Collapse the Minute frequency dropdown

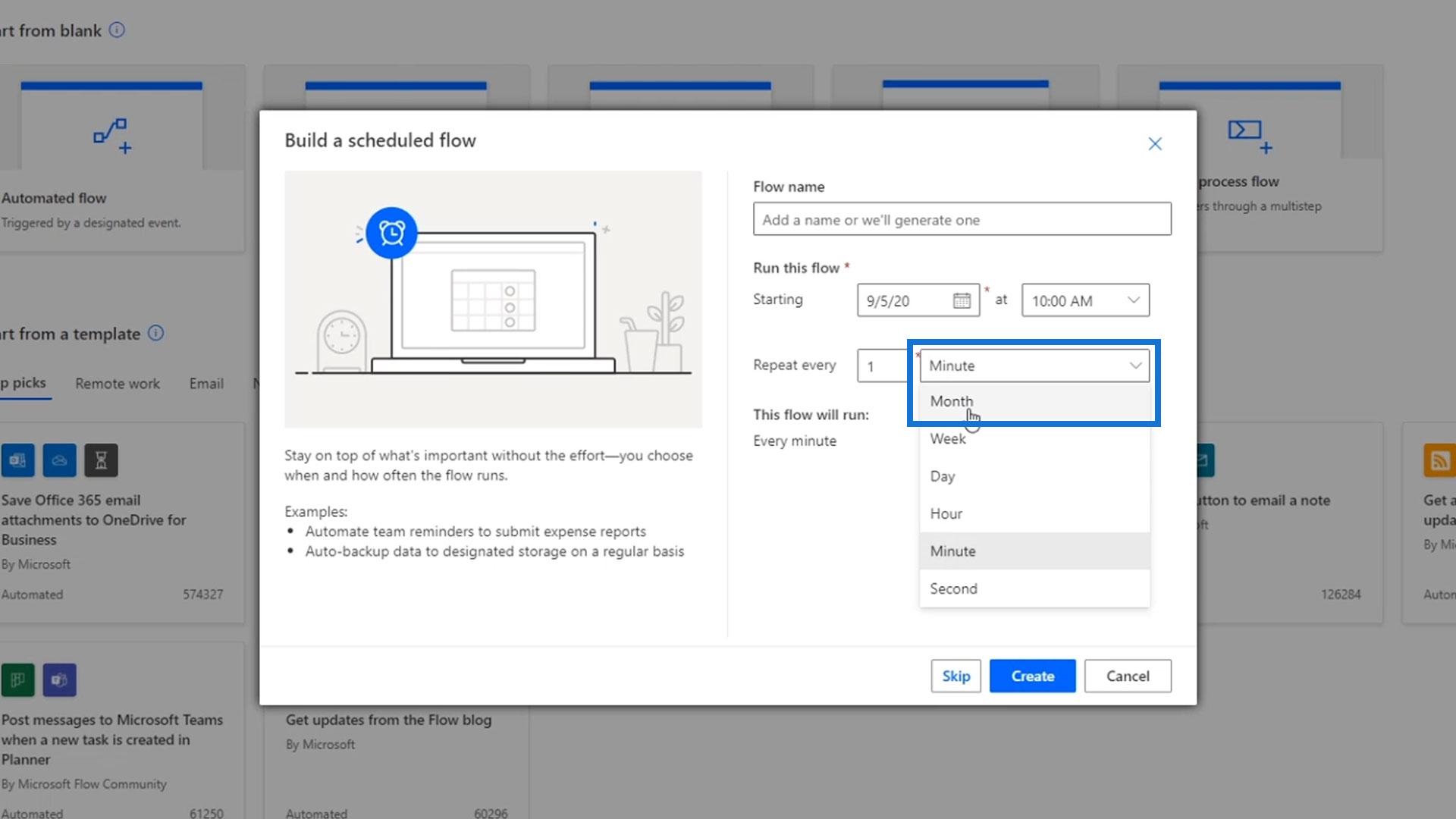coord(1134,366)
